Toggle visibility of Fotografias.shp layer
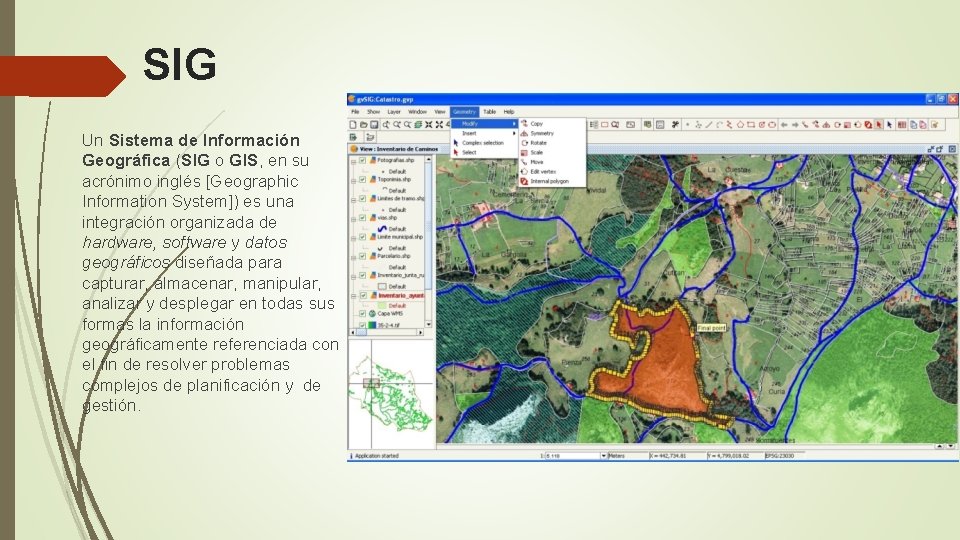 [362, 160]
